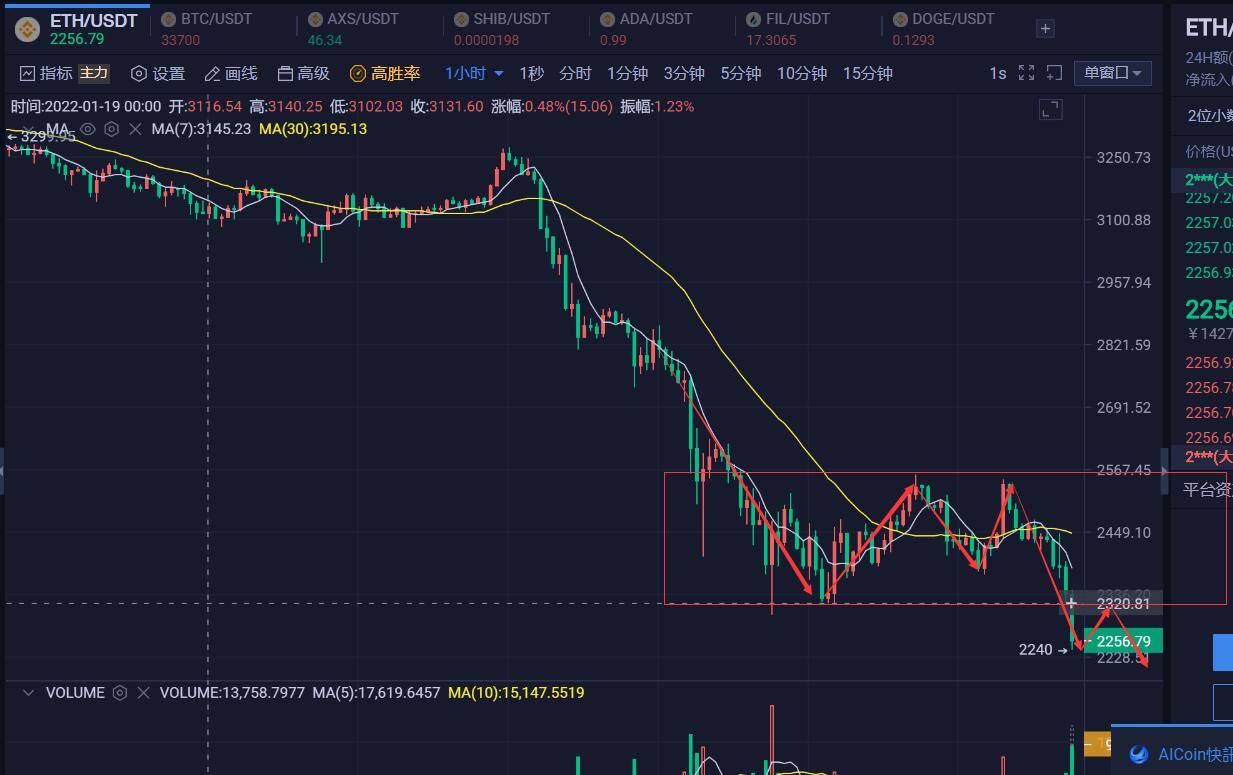Activate the 画线 drawing pencil tool
Screen dimensions: 1233x775
(231, 73)
